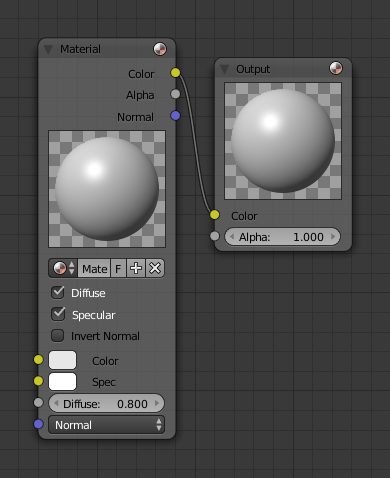Toggle the Material node preview sphere icon
Screen dimensions: 390x478
coord(160,49)
